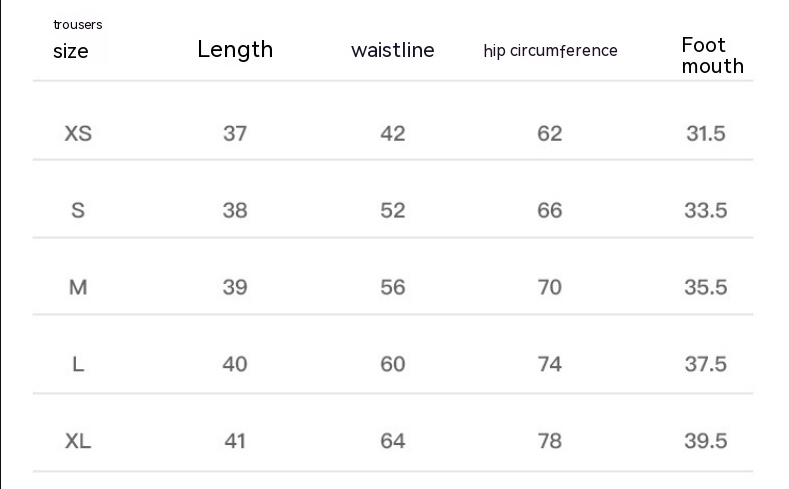
Task: Click the XL waistline value 64
Action: click(393, 441)
